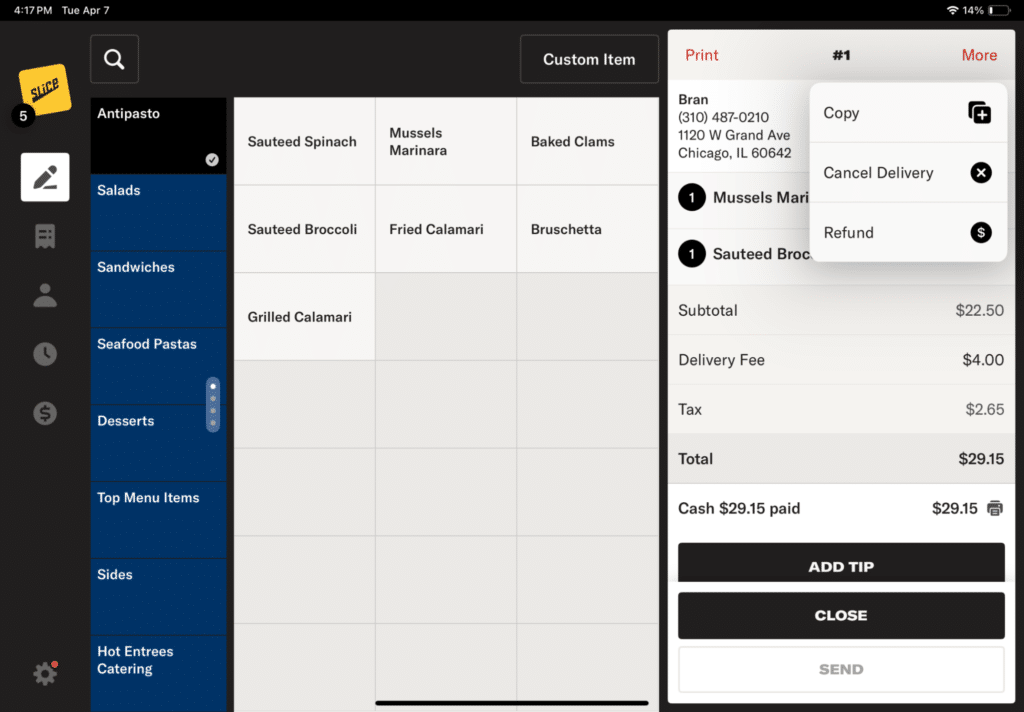Click the customer name Bran
The height and width of the screenshot is (712, 1024).
click(x=693, y=99)
